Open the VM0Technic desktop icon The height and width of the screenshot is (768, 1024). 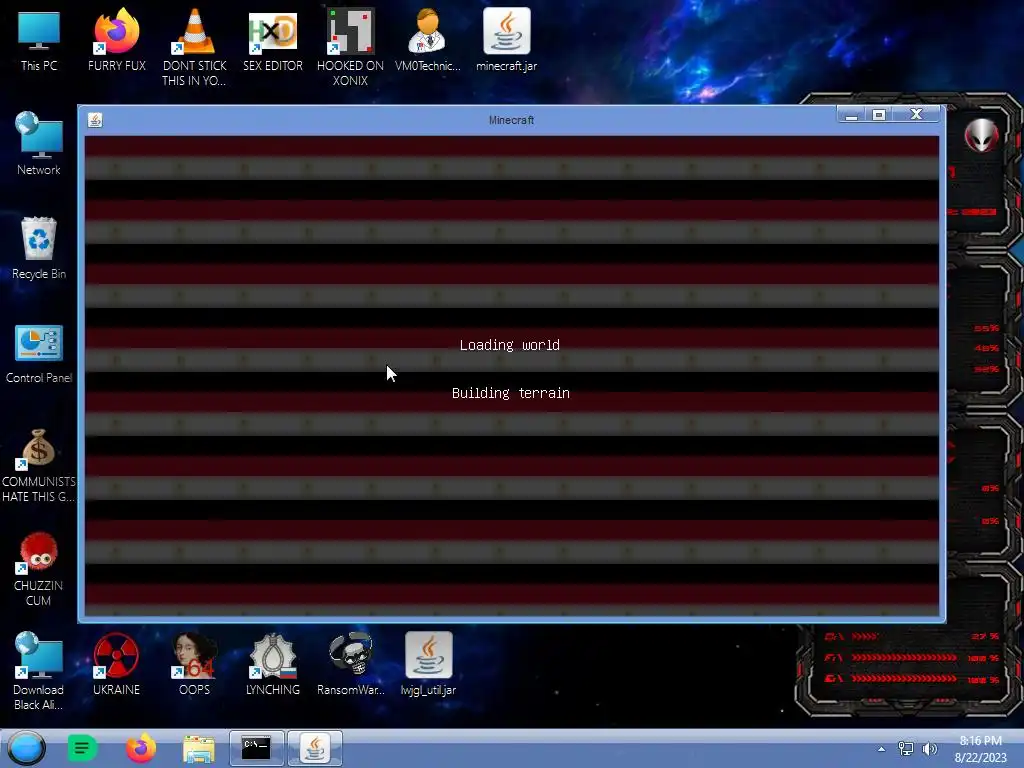point(428,39)
